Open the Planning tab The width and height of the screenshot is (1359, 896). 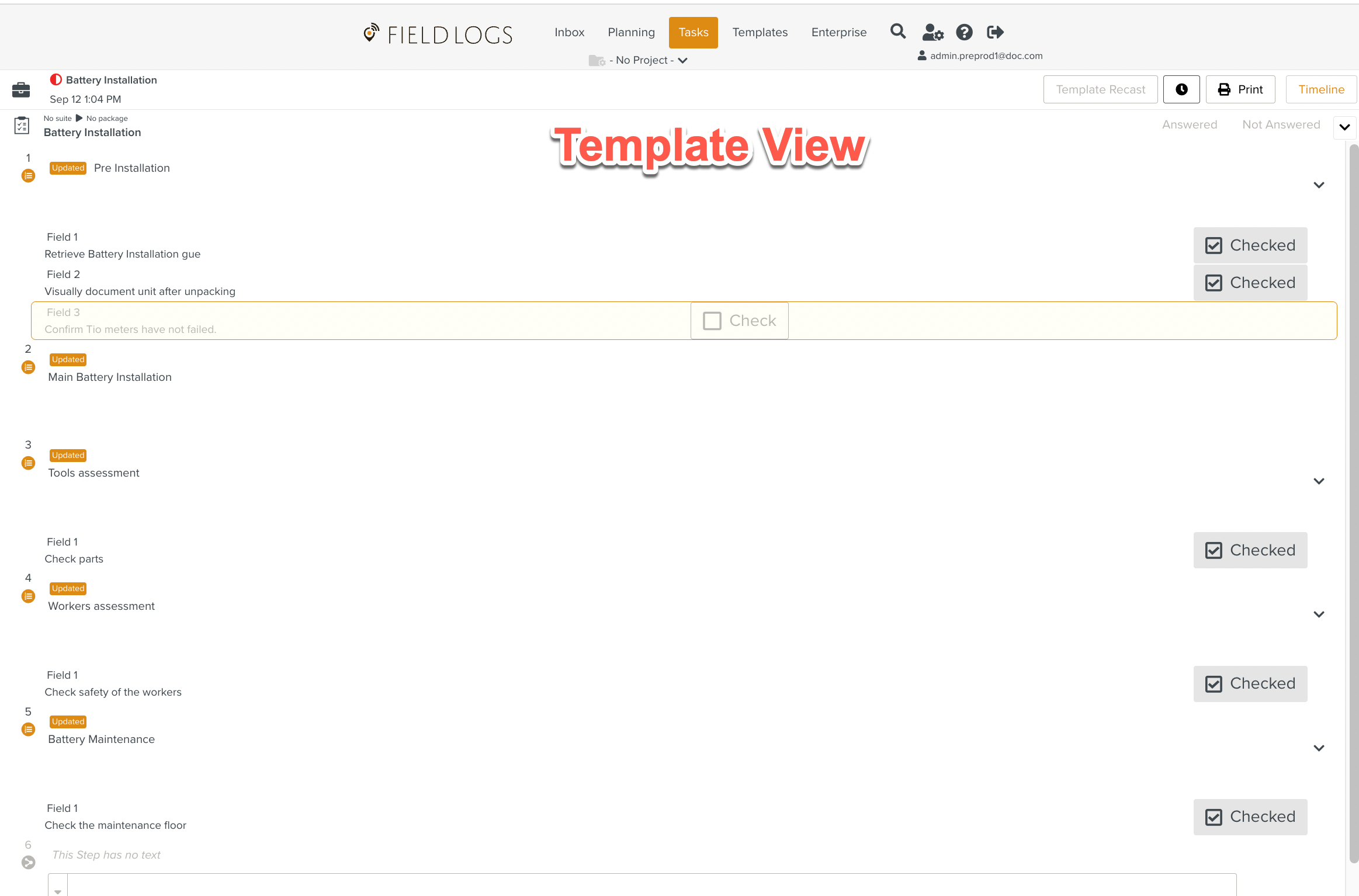click(631, 32)
